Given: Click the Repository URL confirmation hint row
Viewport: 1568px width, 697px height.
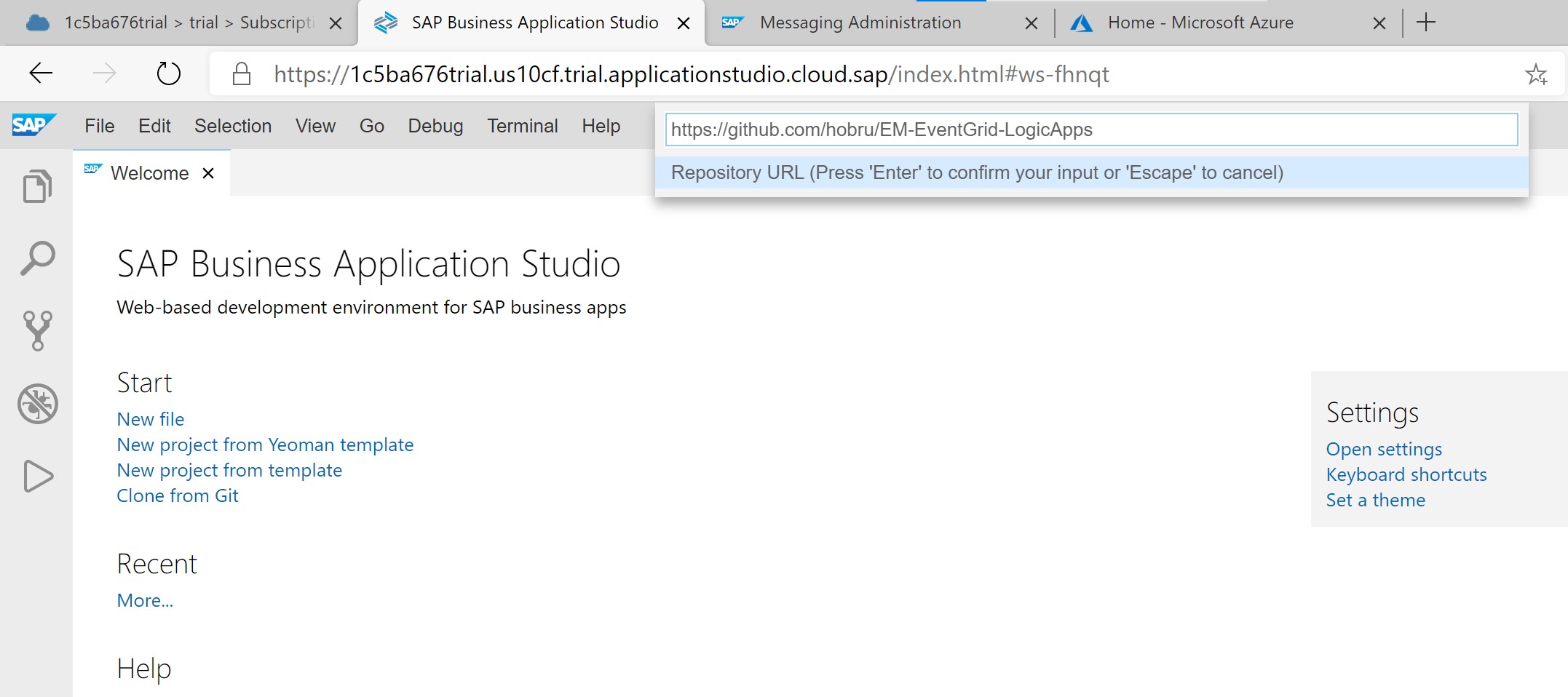Looking at the screenshot, I should pyautogui.click(x=1091, y=172).
